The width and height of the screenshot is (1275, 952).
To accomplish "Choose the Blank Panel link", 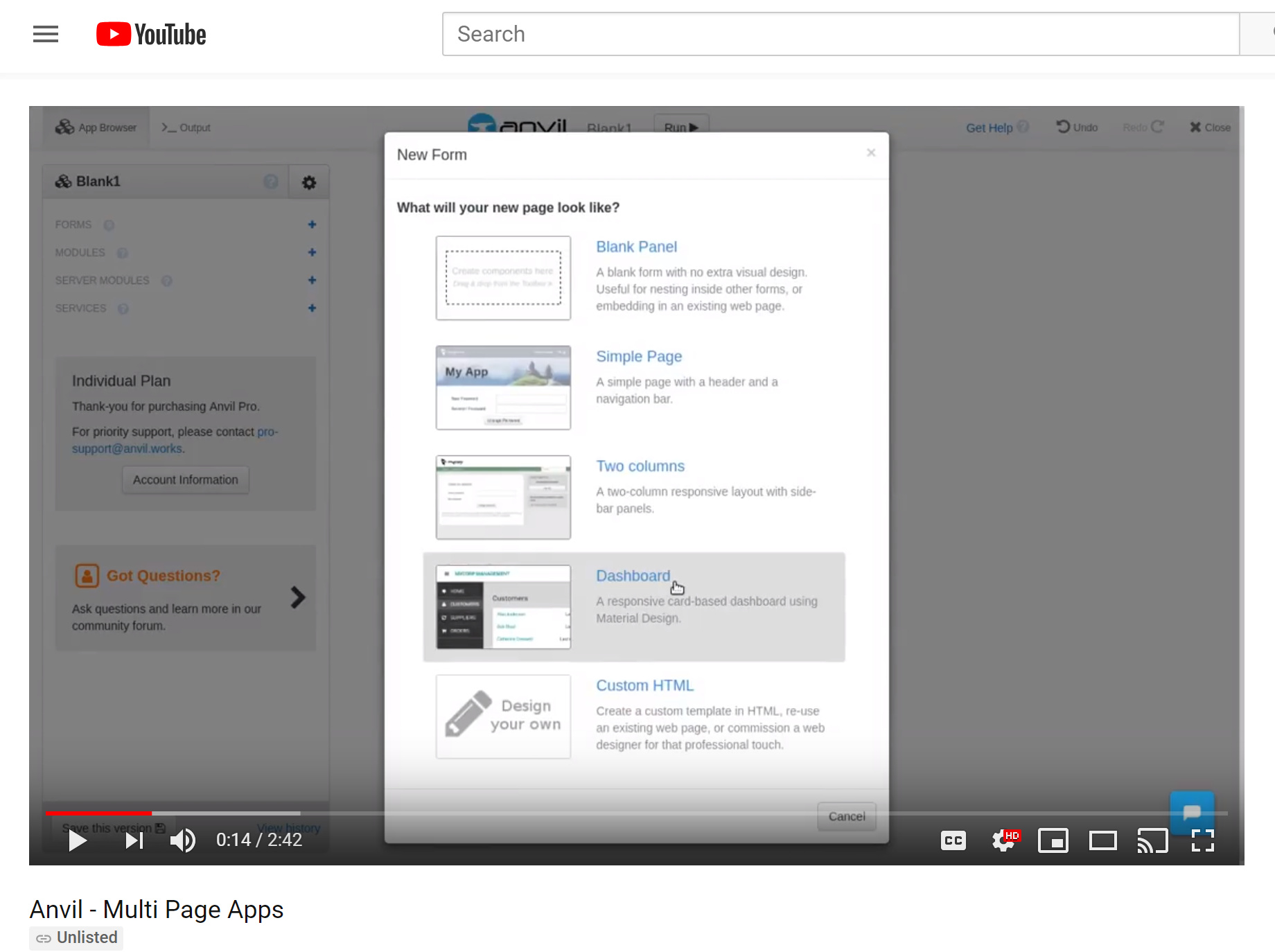I will [636, 247].
